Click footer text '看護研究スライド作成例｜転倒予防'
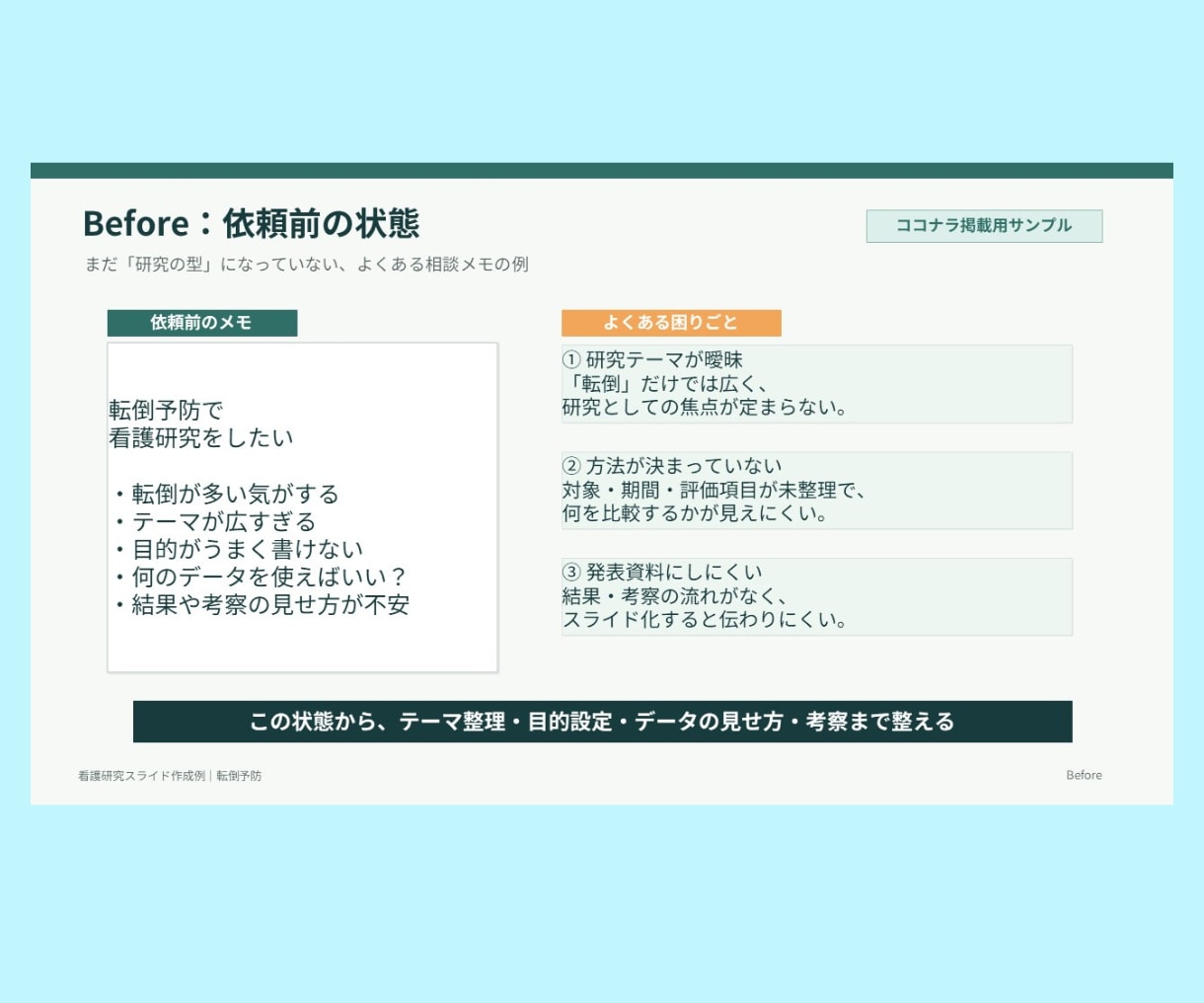Screen dimensions: 1204x1003 pos(170,776)
